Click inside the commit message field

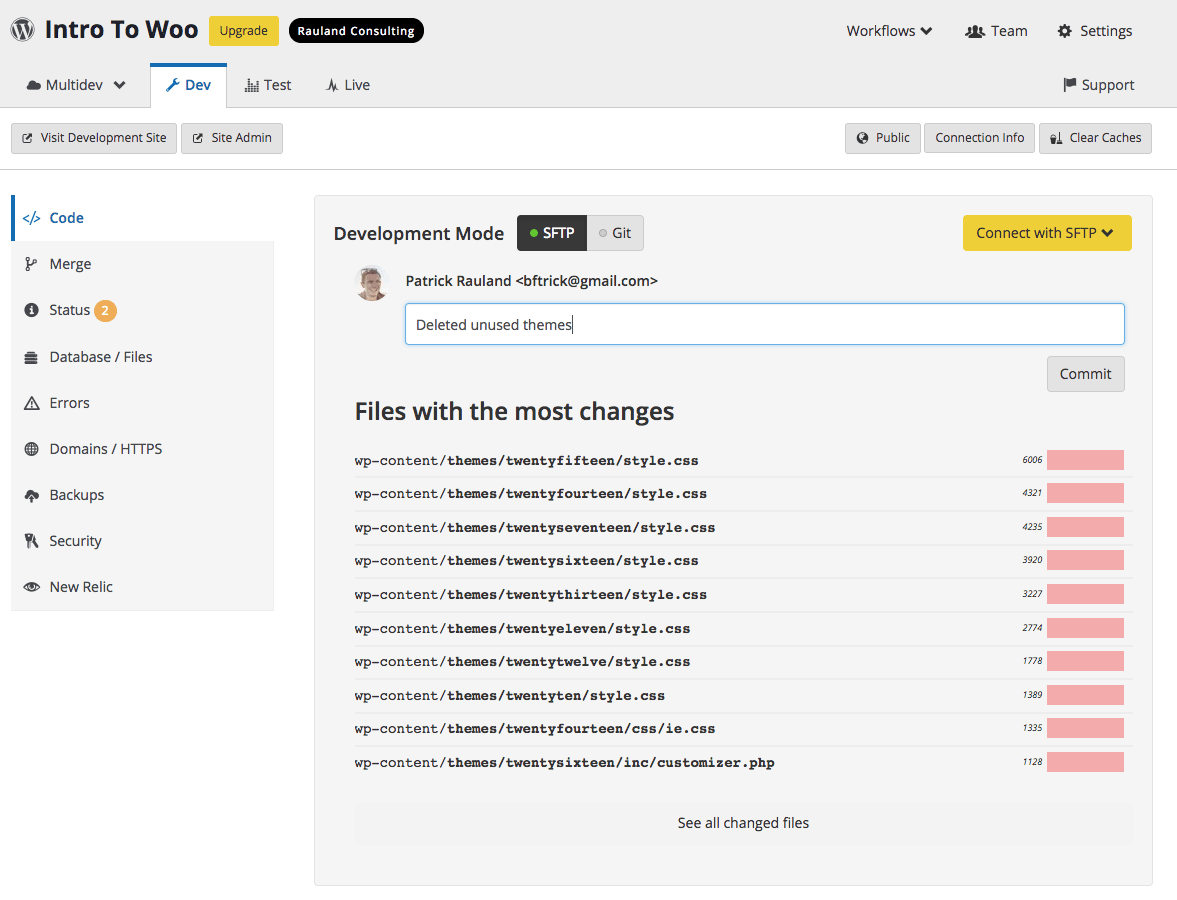click(764, 324)
